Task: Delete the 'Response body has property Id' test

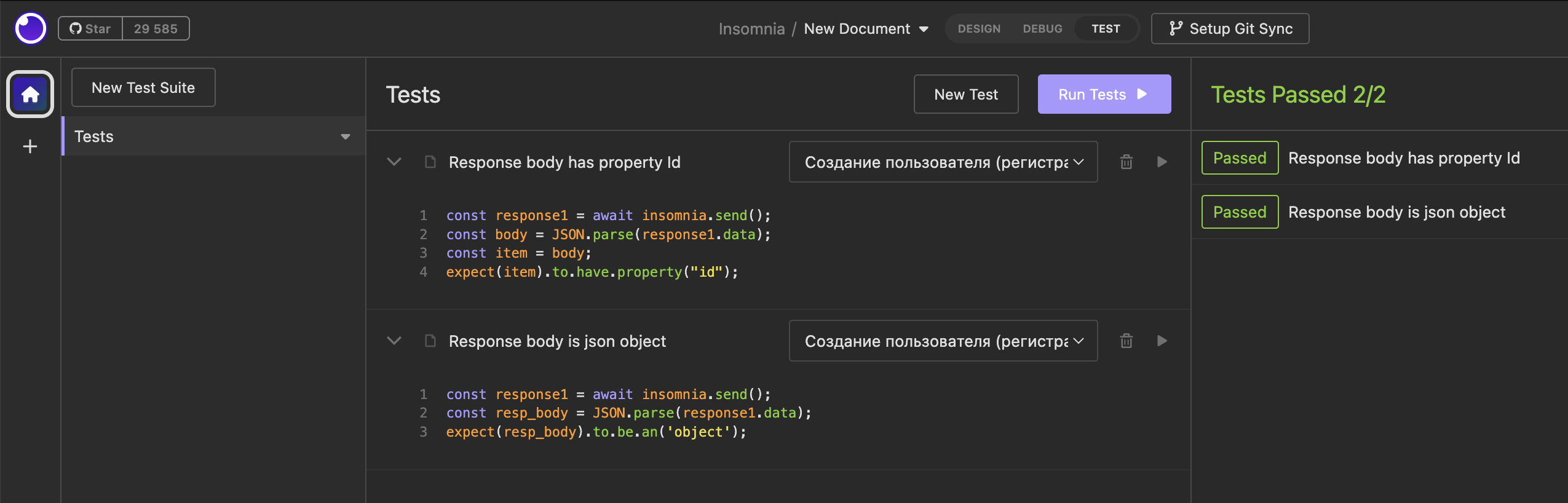Action: pyautogui.click(x=1126, y=162)
